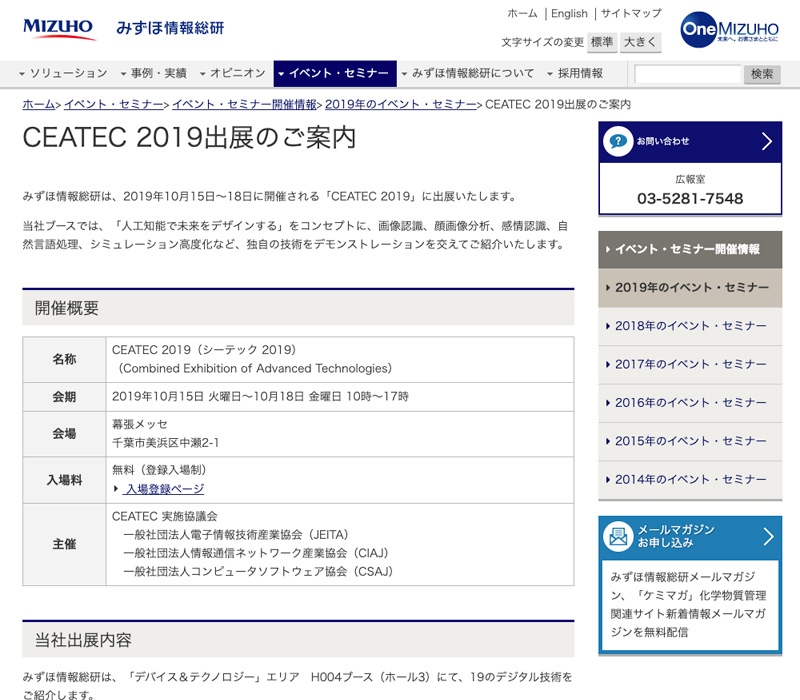Click the One MIZUHO logo badge
The width and height of the screenshot is (800, 700).
click(x=729, y=30)
